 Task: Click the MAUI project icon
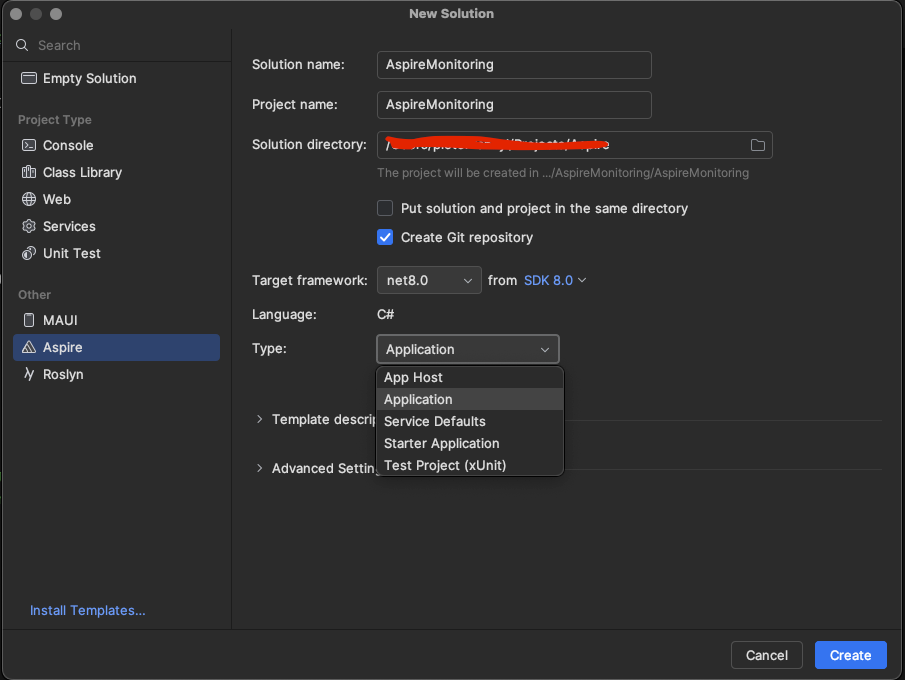28,320
